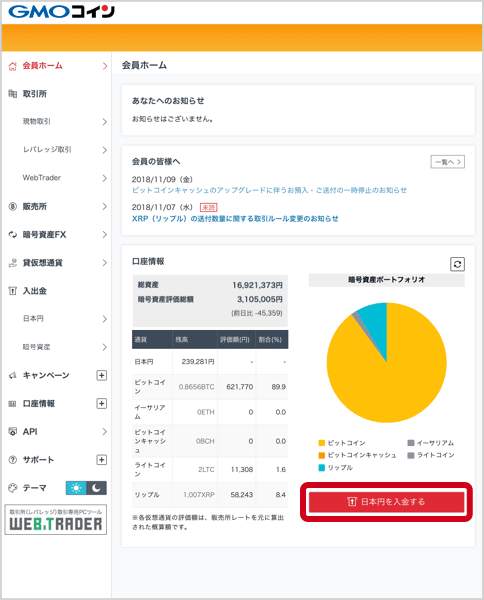484x600 pixels.
Task: Open the XRP 送付数量 rule change notice link
Action: point(235,218)
